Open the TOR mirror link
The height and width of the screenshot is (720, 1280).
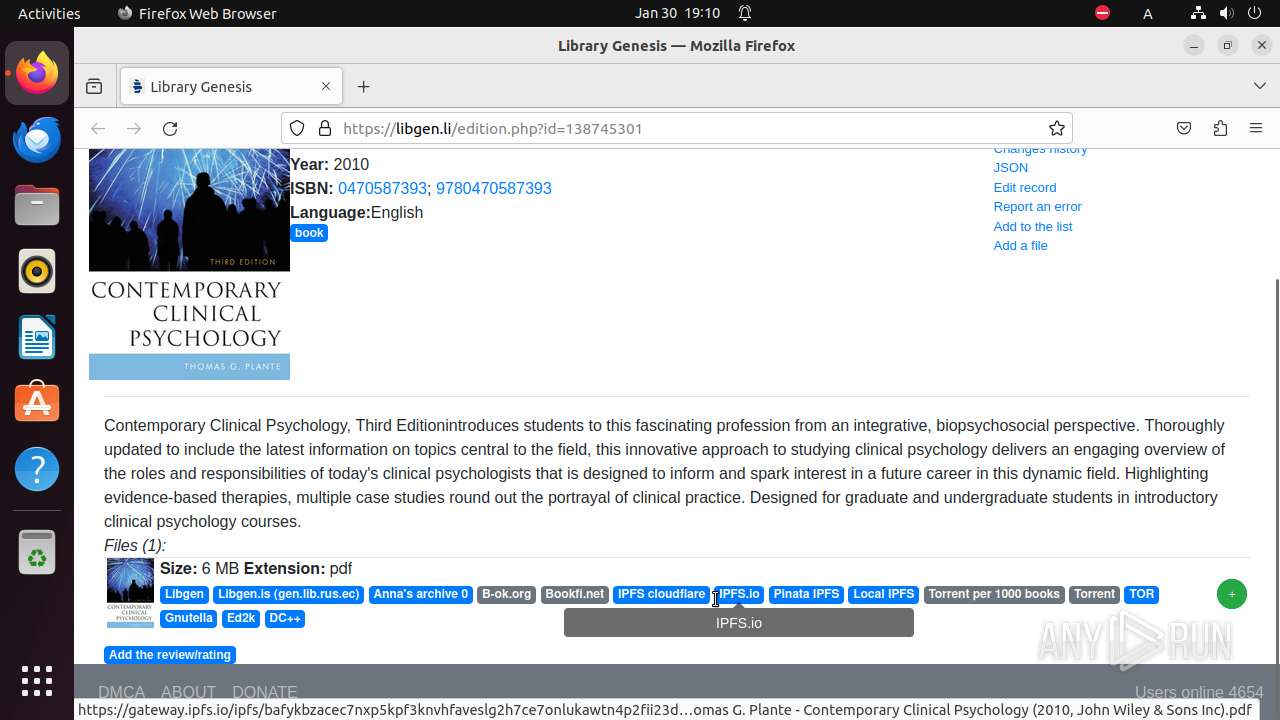(1141, 594)
